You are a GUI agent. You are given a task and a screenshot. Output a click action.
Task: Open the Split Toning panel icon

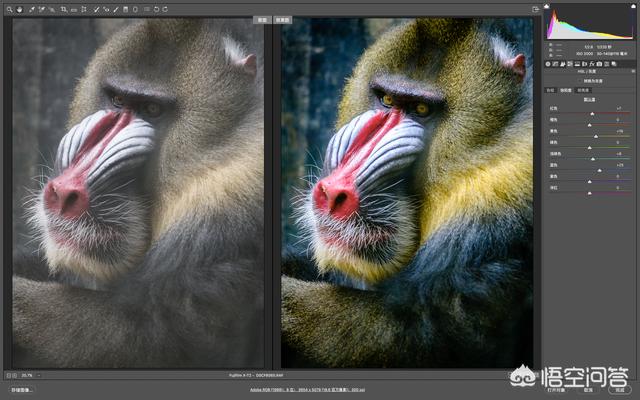click(577, 64)
